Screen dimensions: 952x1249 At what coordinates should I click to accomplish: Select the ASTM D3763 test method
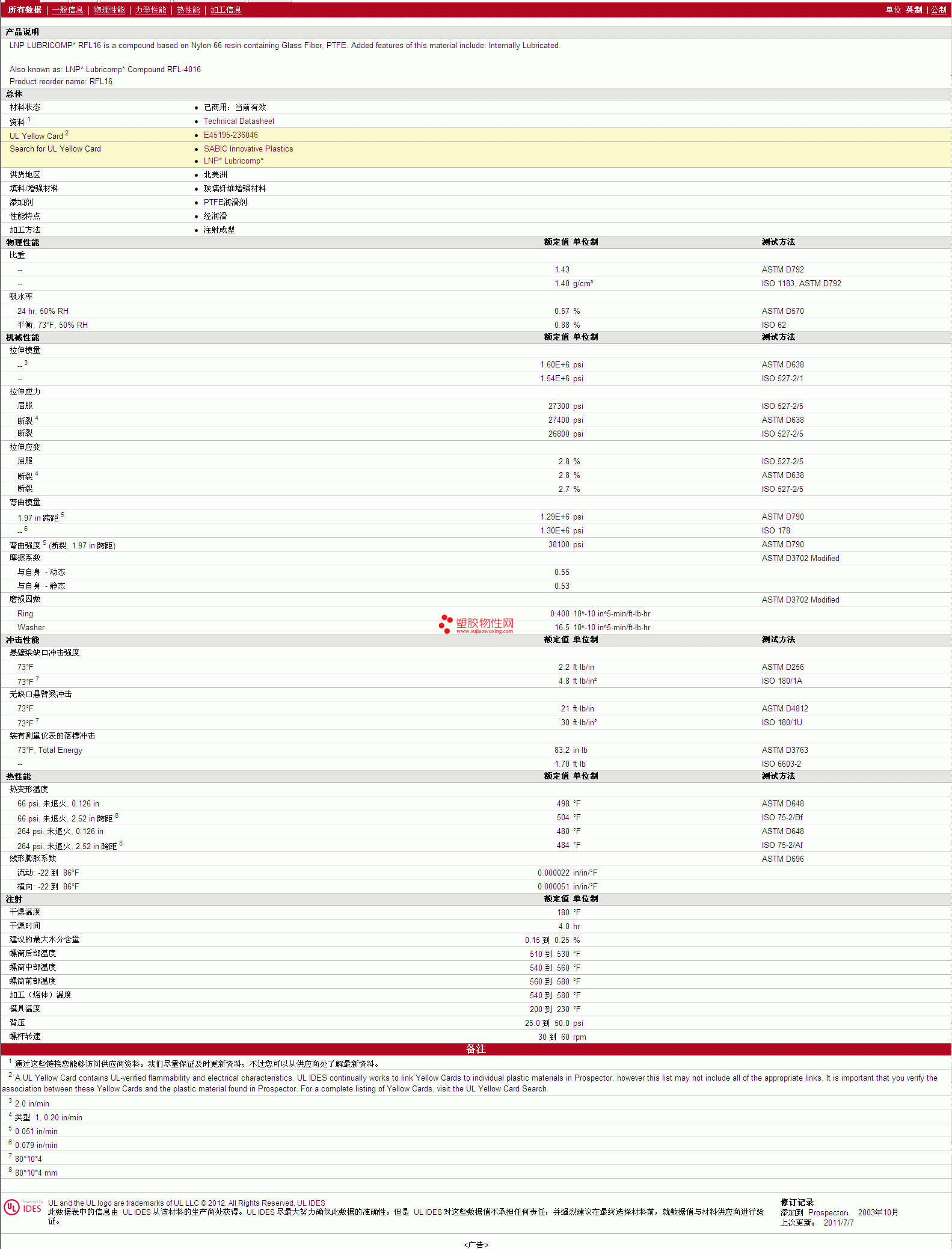785,750
